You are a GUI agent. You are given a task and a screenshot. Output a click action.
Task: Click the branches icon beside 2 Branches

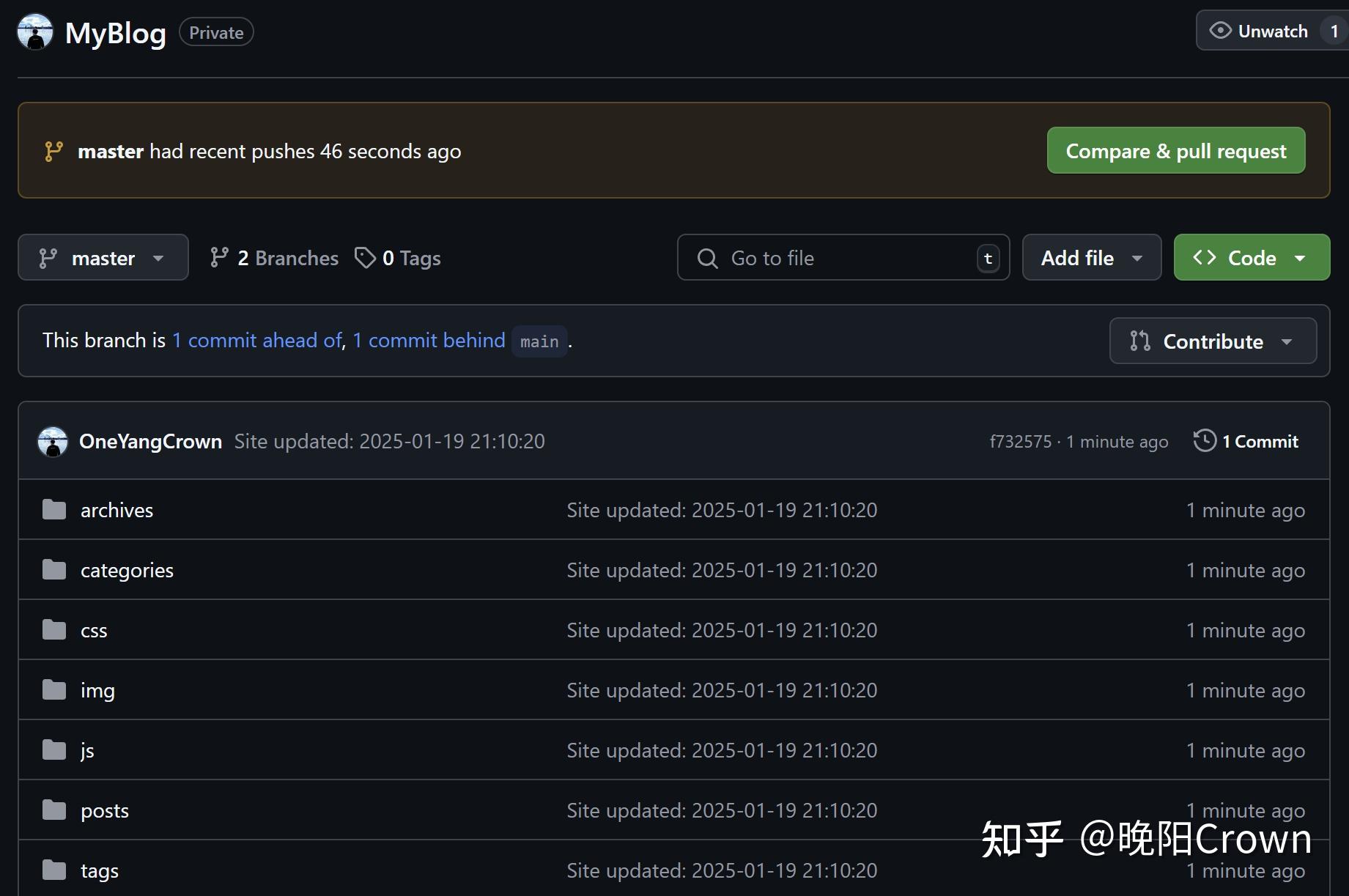[218, 258]
